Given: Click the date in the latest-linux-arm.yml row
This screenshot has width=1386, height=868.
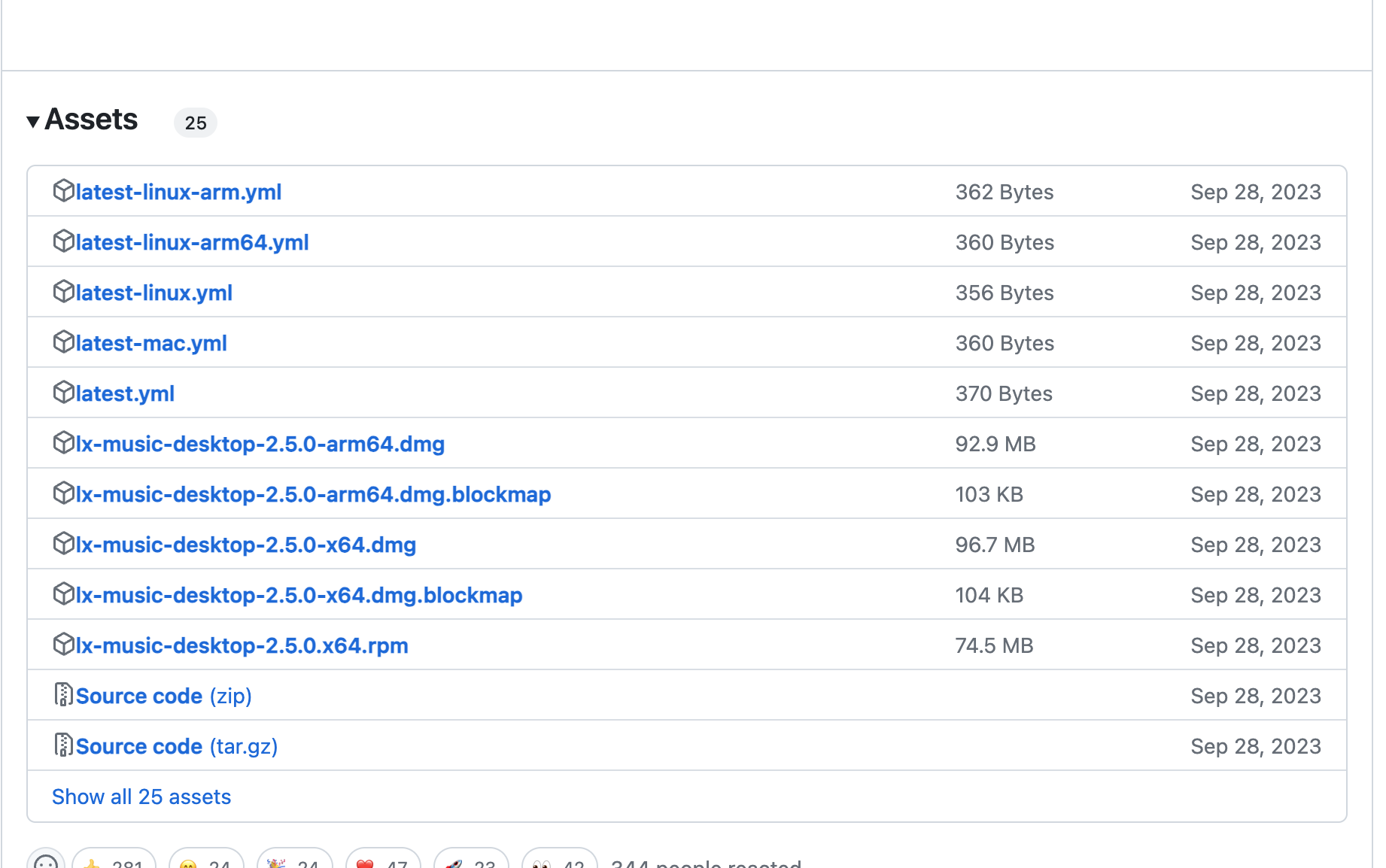Looking at the screenshot, I should pos(1256,192).
